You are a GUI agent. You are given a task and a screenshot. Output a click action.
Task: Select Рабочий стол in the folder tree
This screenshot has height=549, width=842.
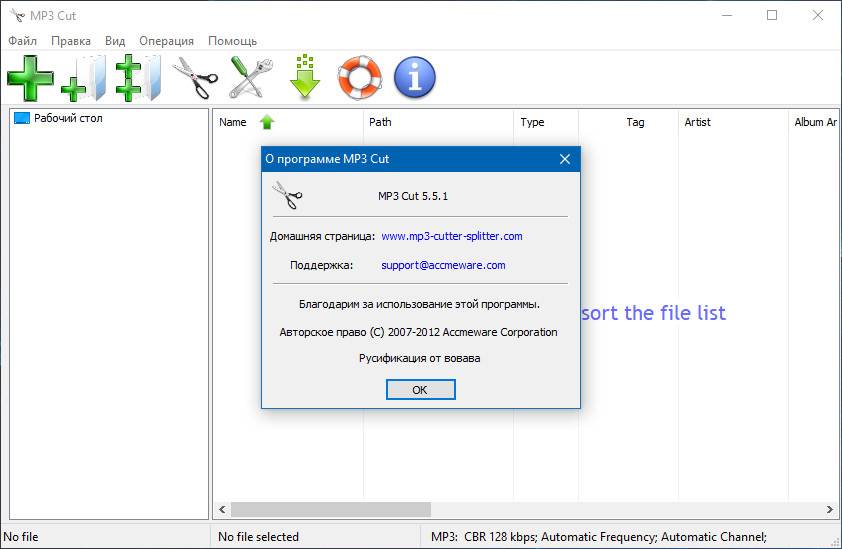[x=68, y=118]
